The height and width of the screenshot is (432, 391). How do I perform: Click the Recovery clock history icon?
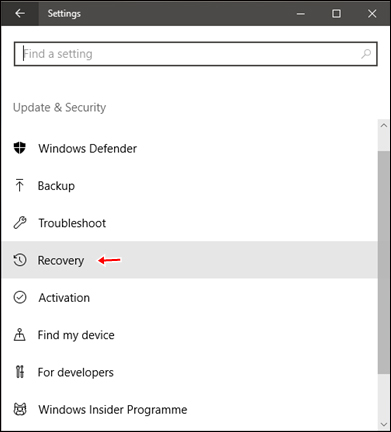pos(20,260)
